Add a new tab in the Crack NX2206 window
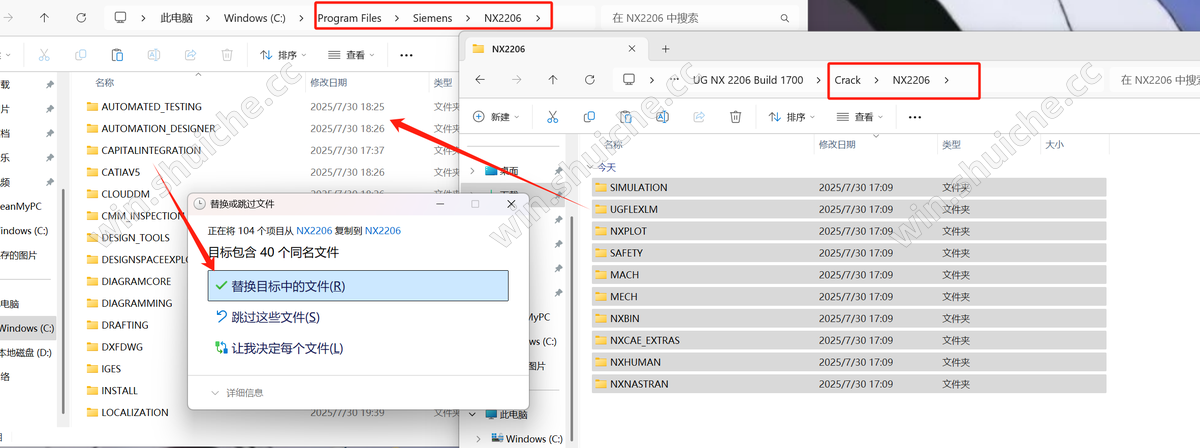 [x=665, y=48]
